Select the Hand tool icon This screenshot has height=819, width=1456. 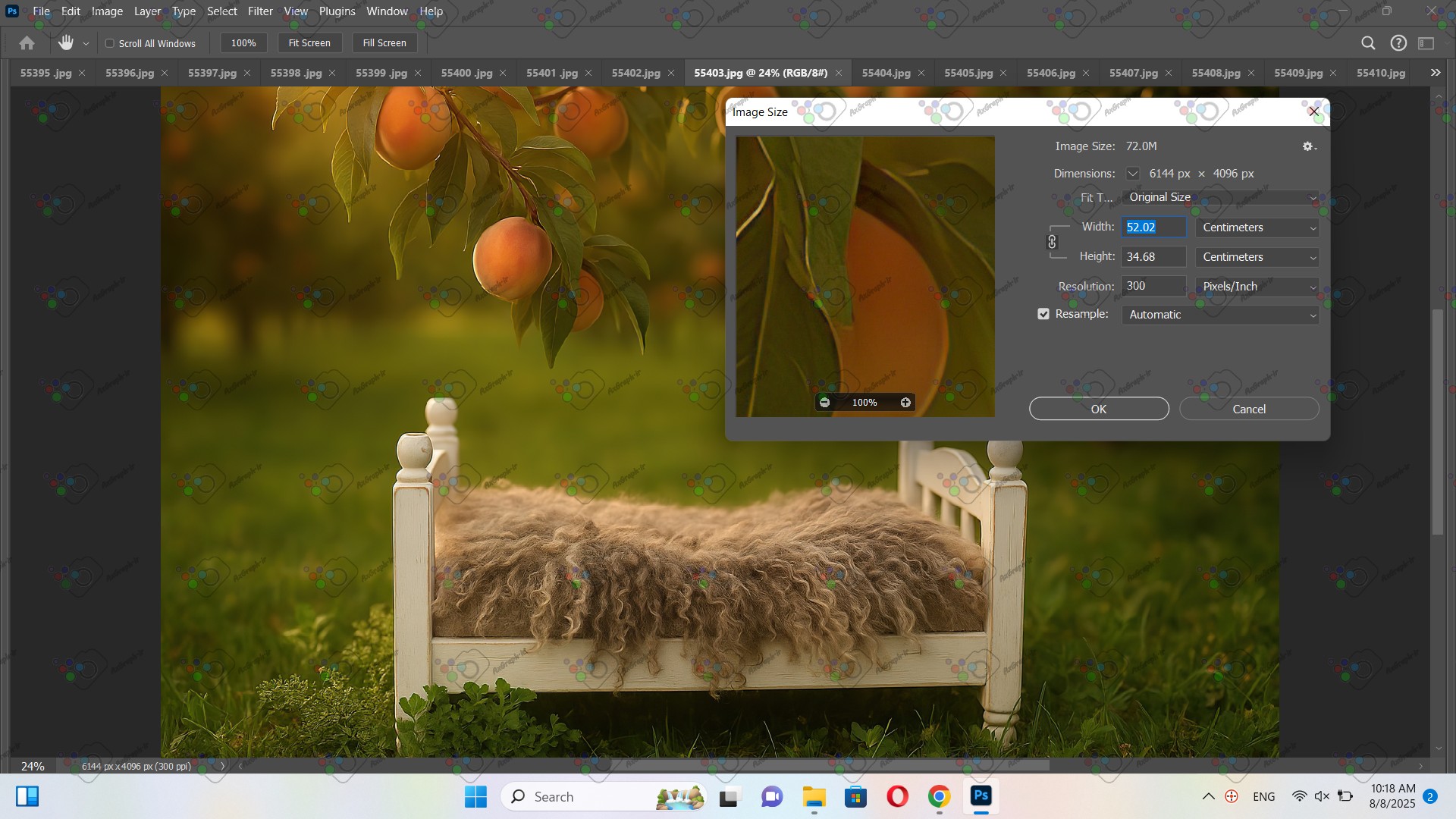[x=66, y=43]
